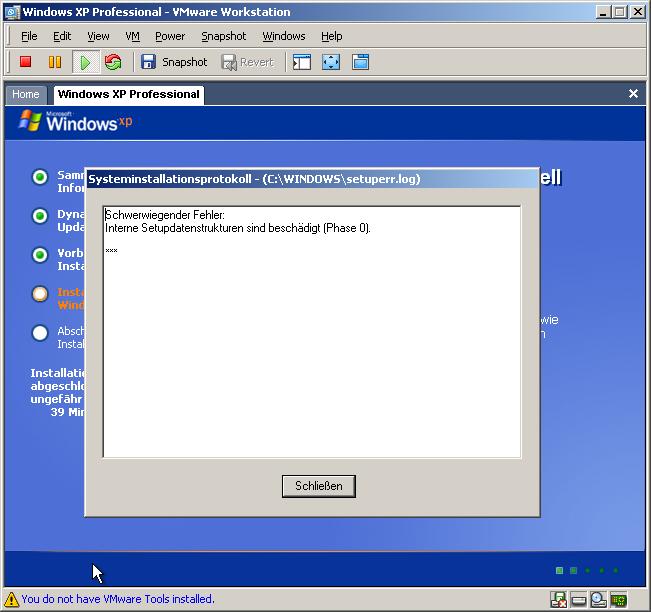Viewport: 651px width, 612px height.
Task: Click the green Power On play icon
Action: 86,62
